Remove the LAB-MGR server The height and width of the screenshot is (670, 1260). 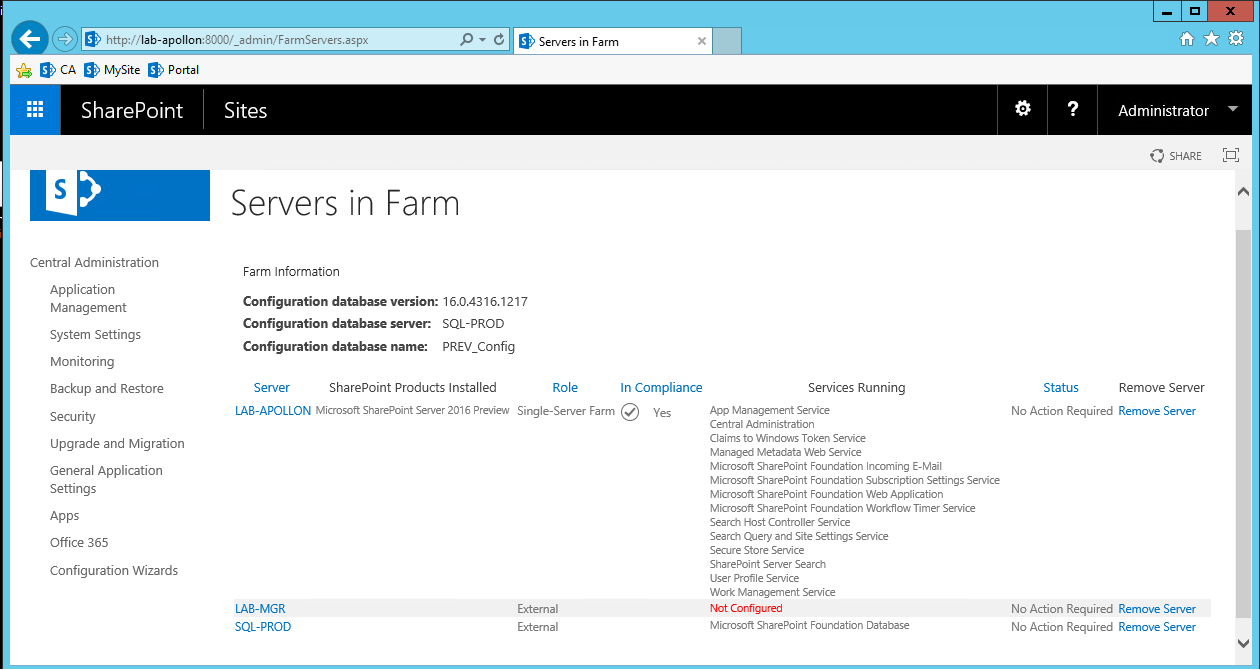1157,608
